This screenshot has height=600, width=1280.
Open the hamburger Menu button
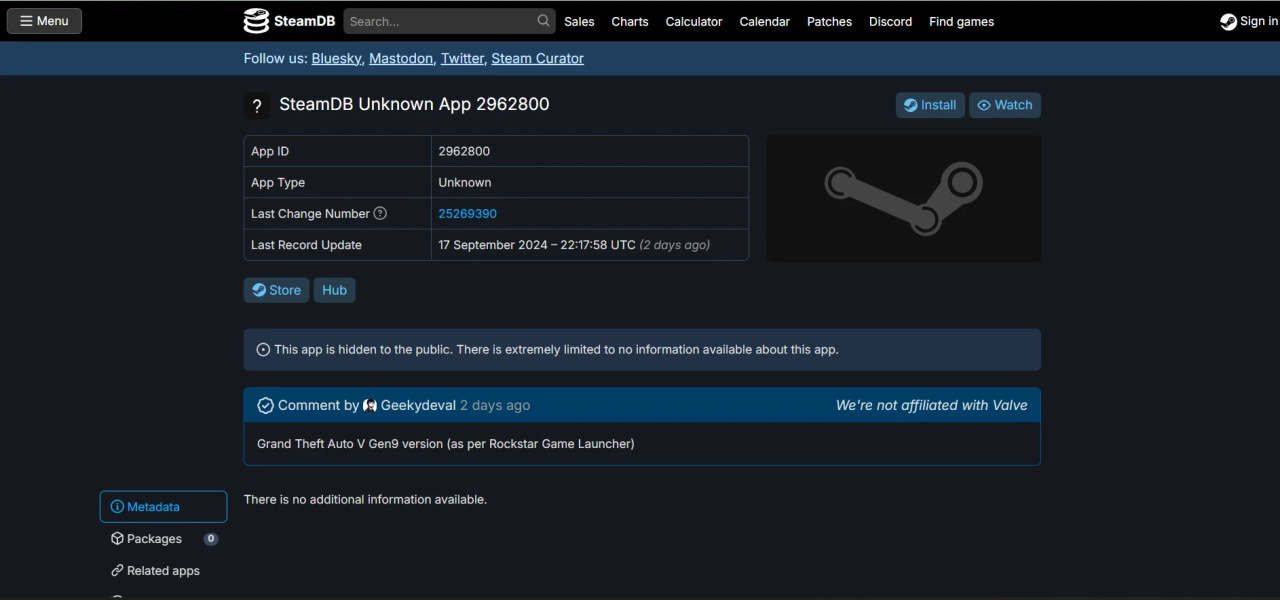click(44, 21)
